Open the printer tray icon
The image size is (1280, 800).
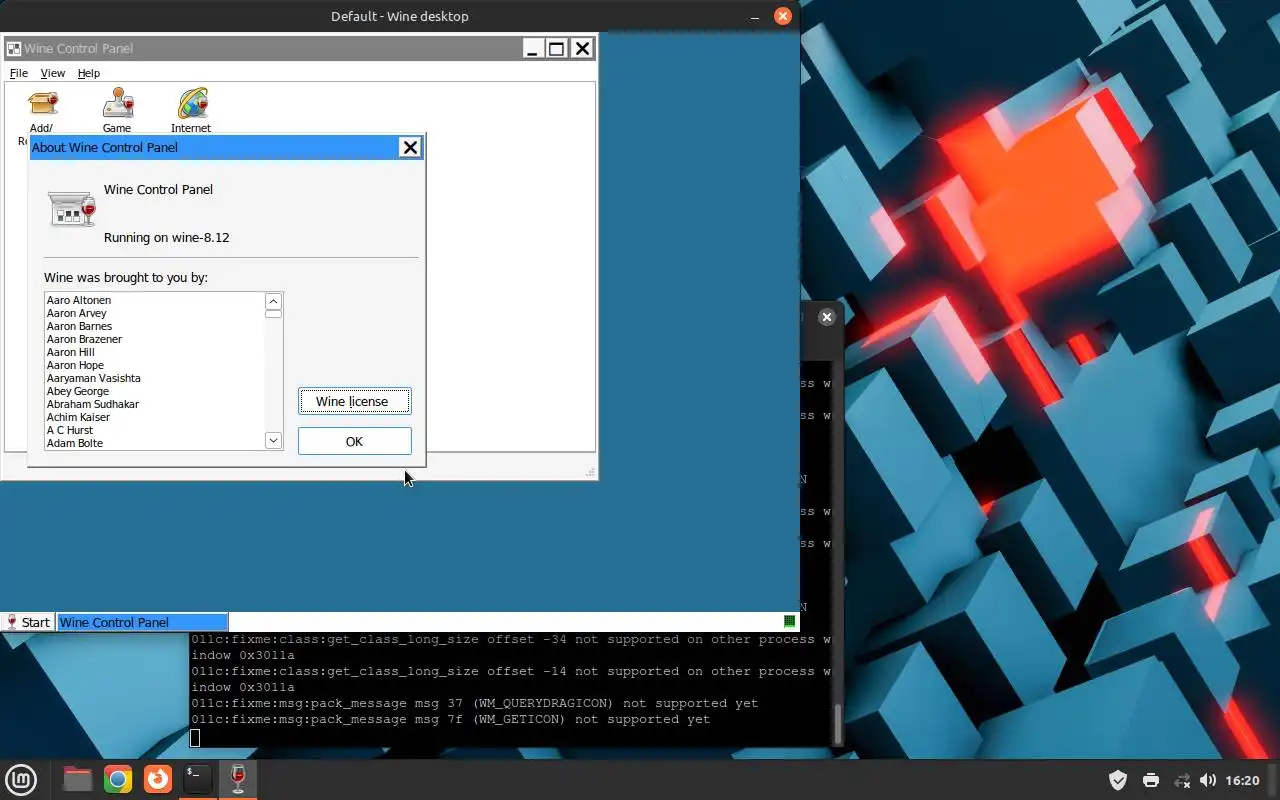tap(1150, 780)
